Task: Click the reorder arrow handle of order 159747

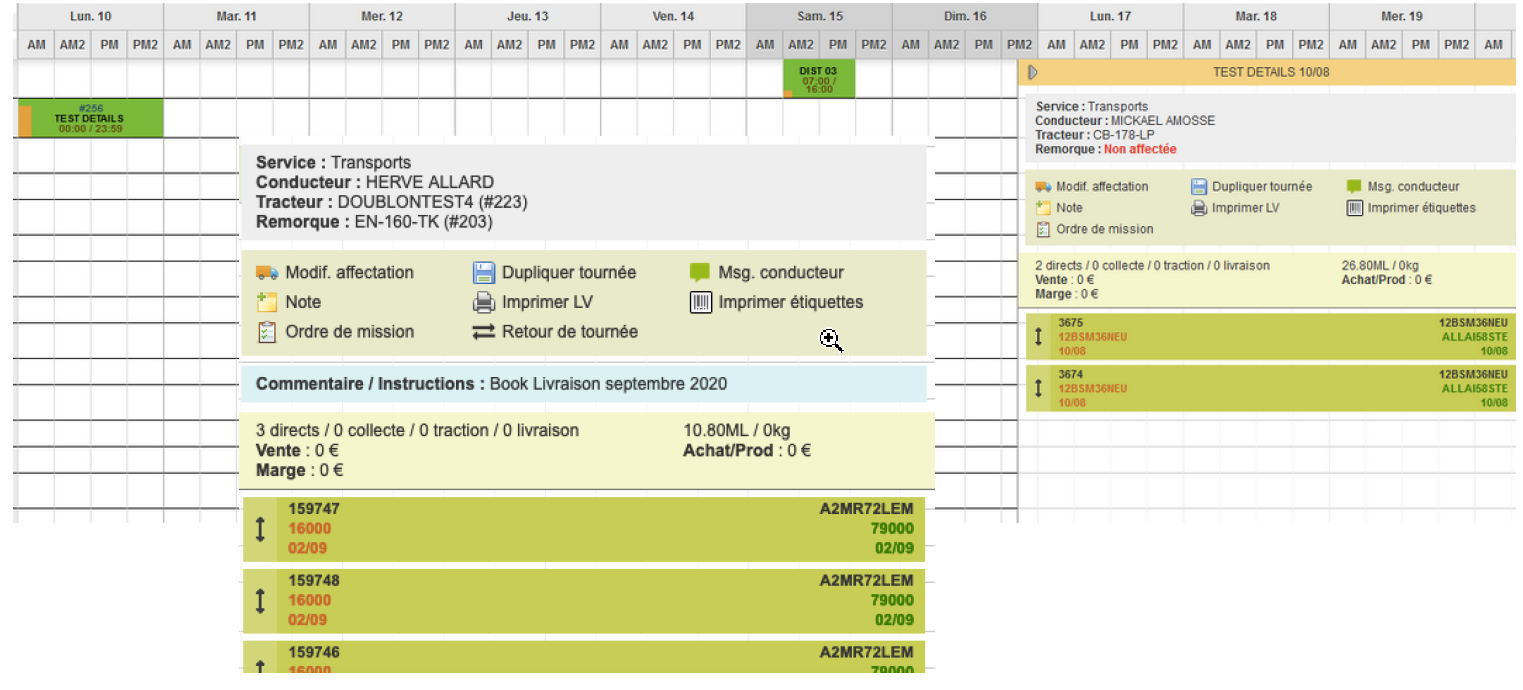Action: tap(260, 529)
